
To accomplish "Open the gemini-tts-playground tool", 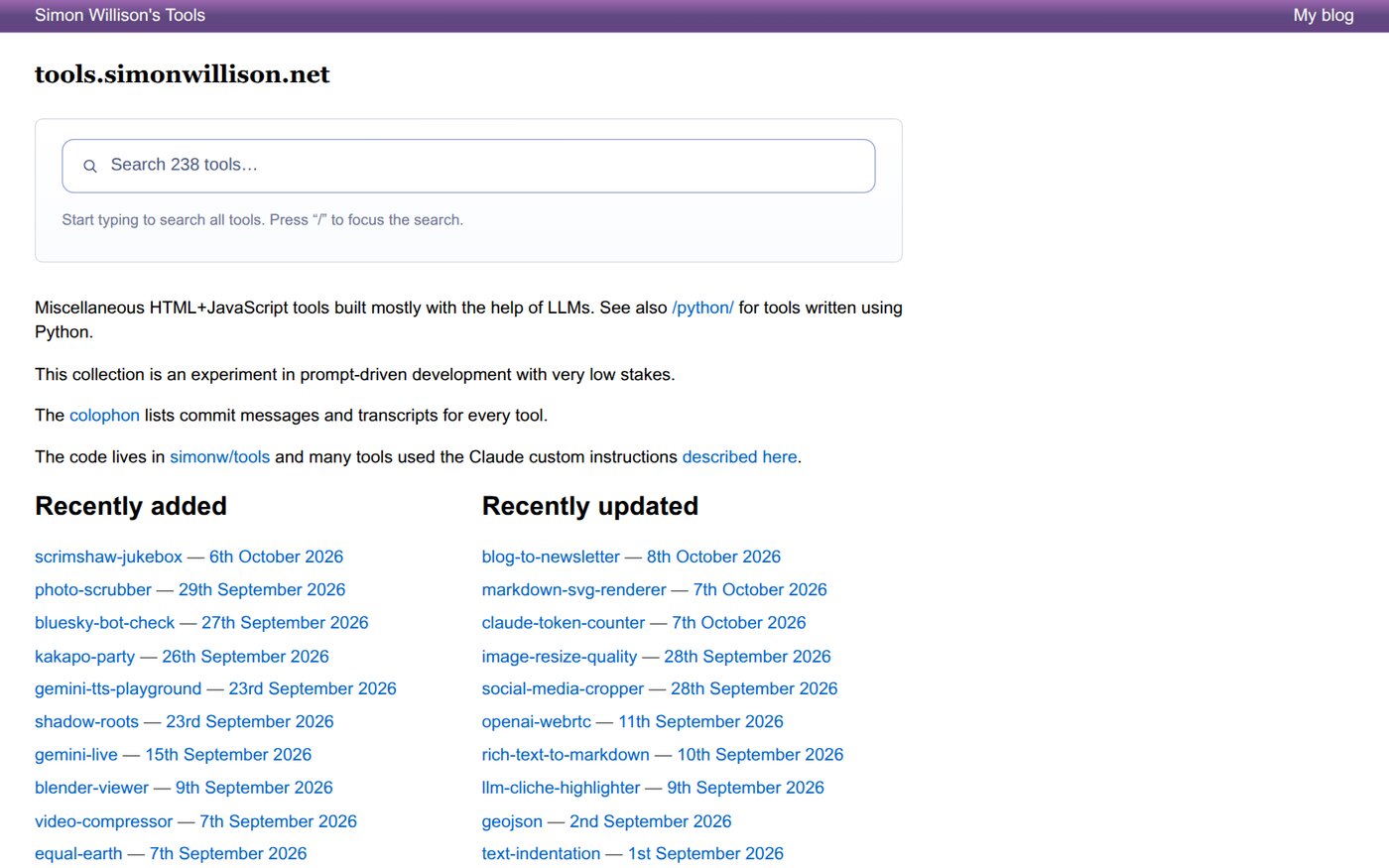I will point(118,688).
